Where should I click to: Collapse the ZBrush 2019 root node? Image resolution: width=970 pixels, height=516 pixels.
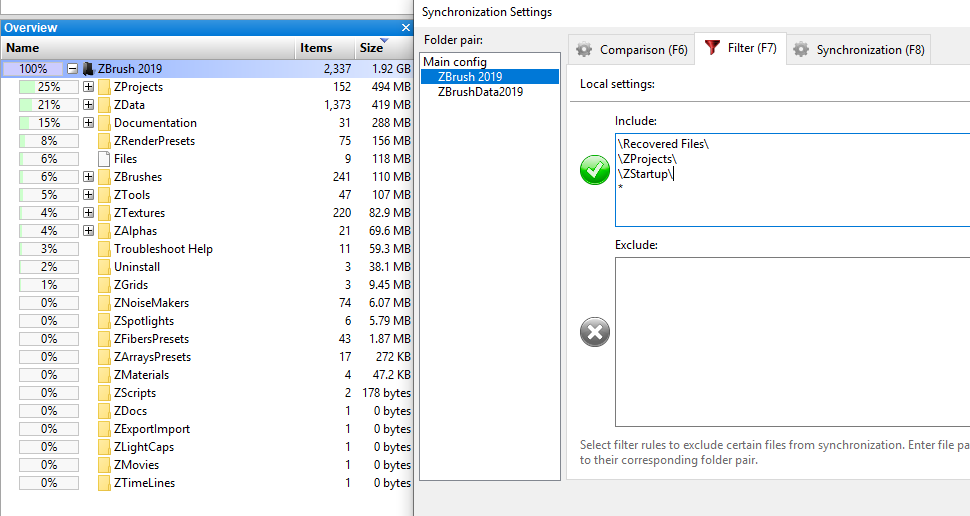72,69
